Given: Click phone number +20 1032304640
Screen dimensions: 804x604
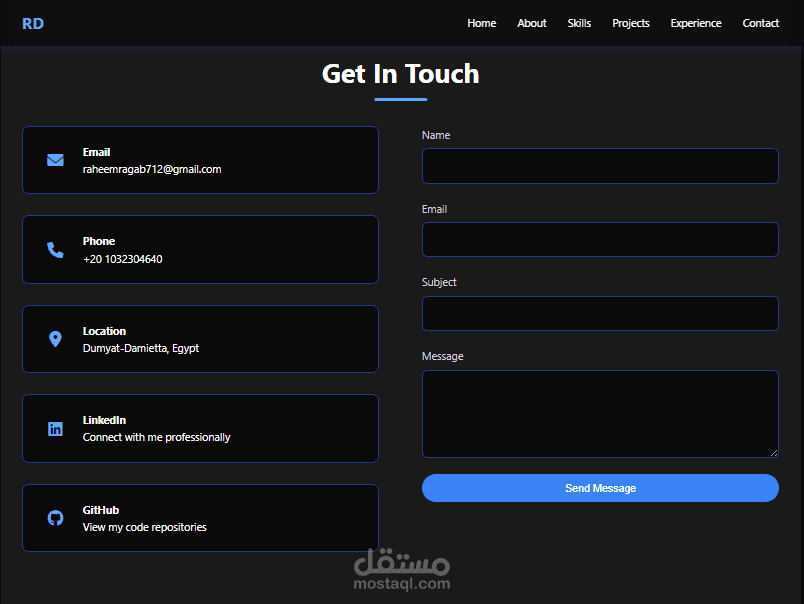Looking at the screenshot, I should (x=123, y=259).
